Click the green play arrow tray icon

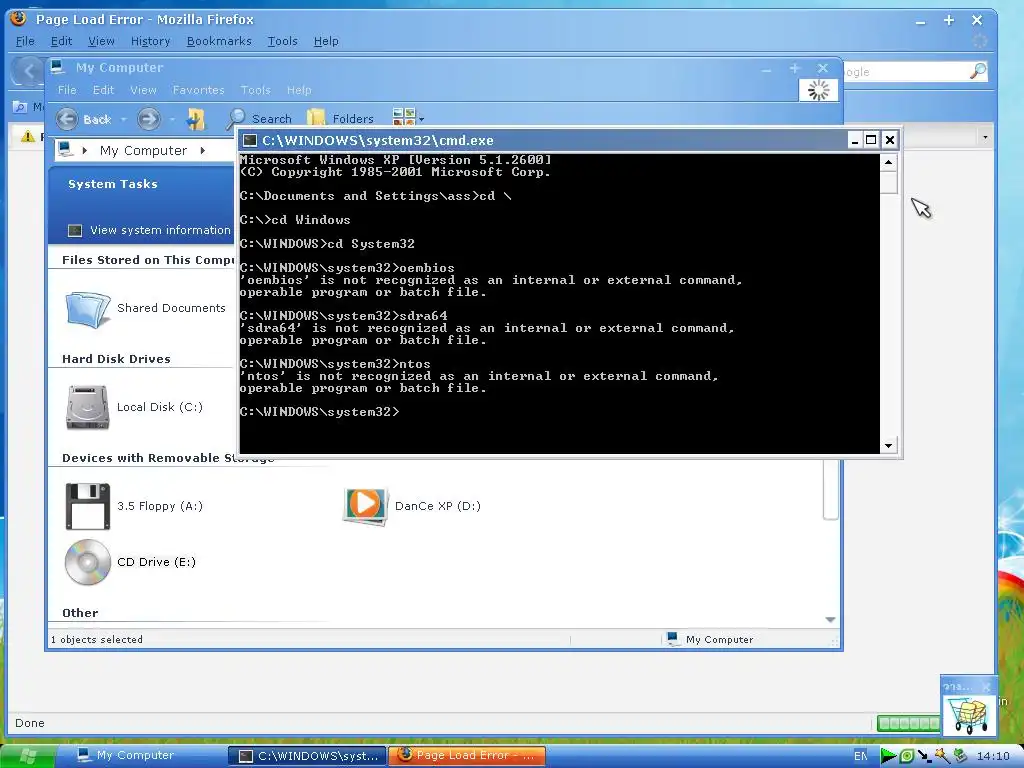pos(888,756)
